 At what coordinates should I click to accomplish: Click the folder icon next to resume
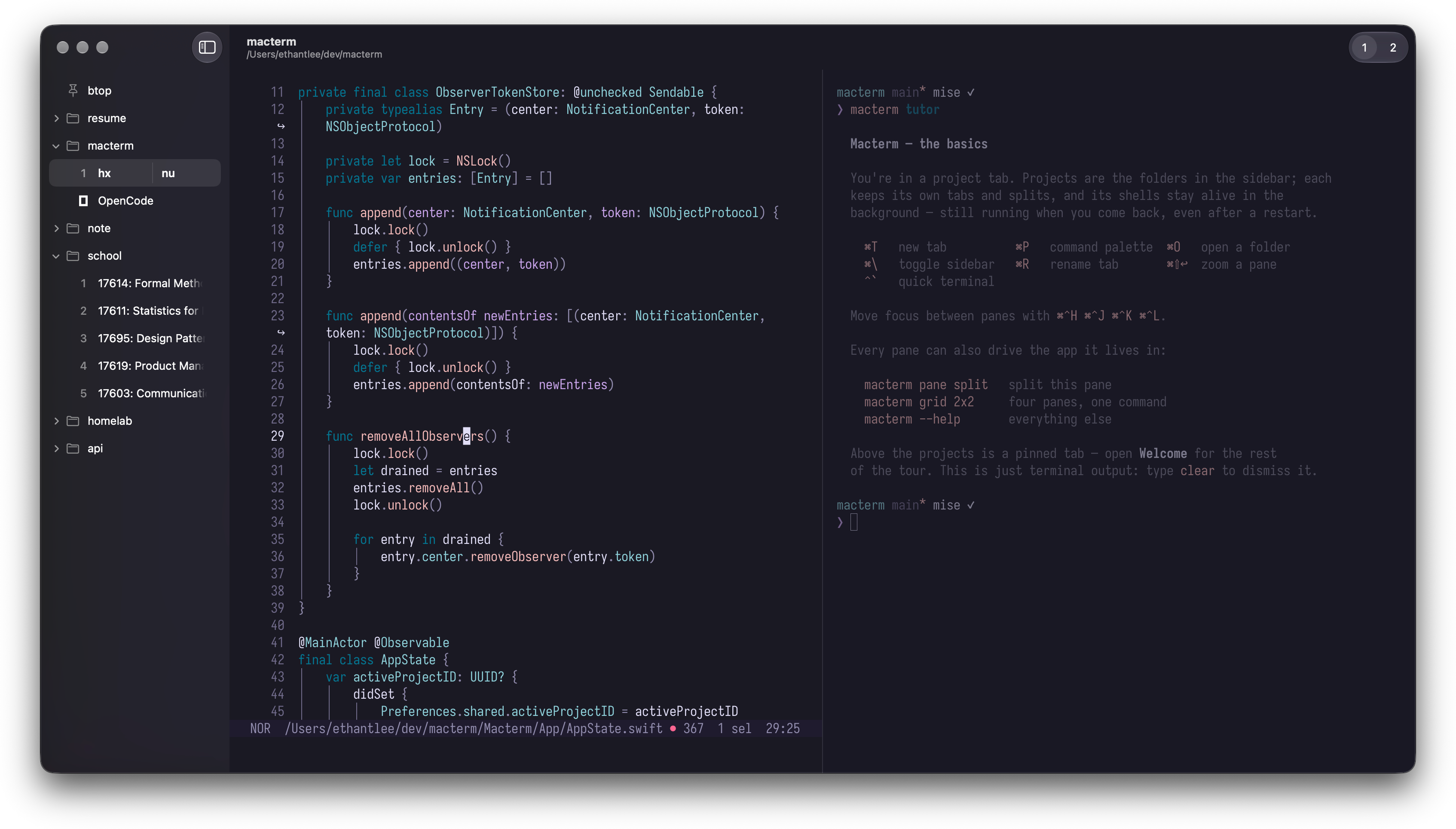pos(73,118)
